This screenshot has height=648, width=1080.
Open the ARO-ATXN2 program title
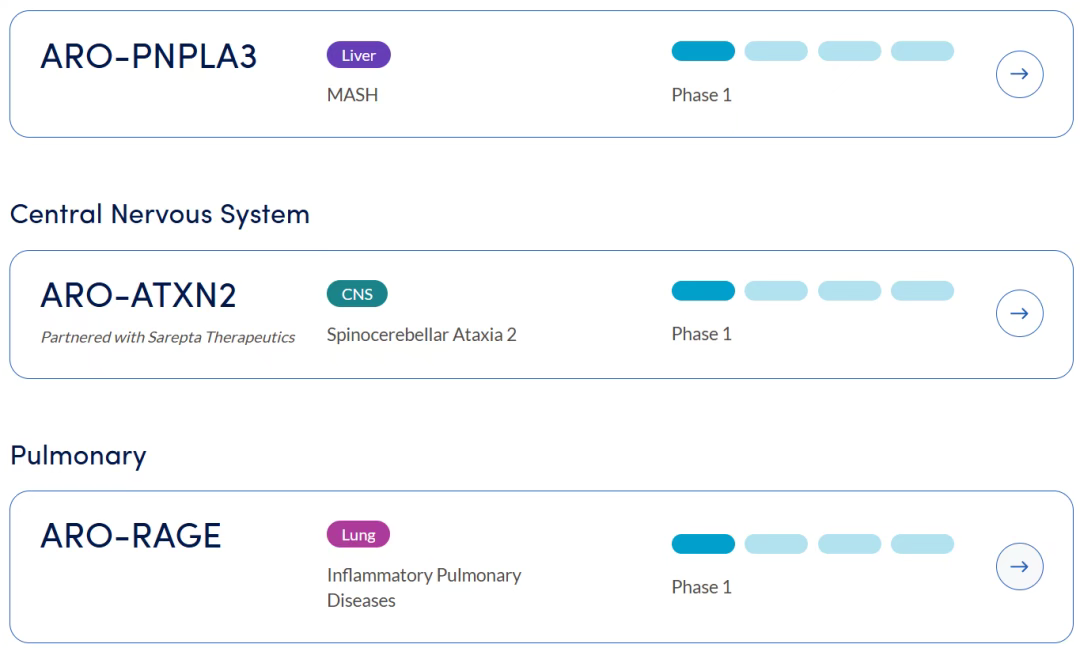[138, 296]
